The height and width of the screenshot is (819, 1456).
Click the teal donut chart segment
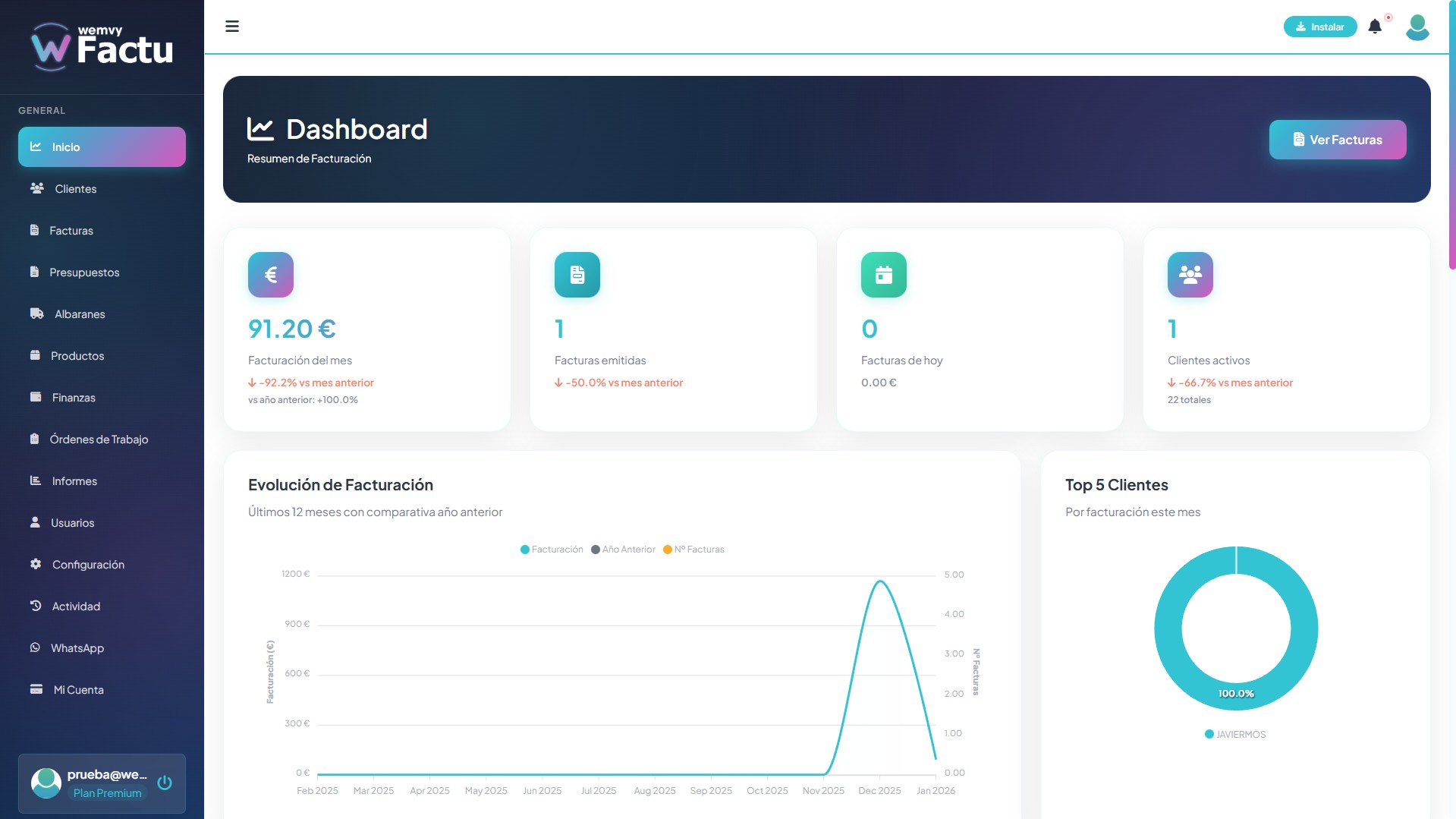[x=1168, y=630]
